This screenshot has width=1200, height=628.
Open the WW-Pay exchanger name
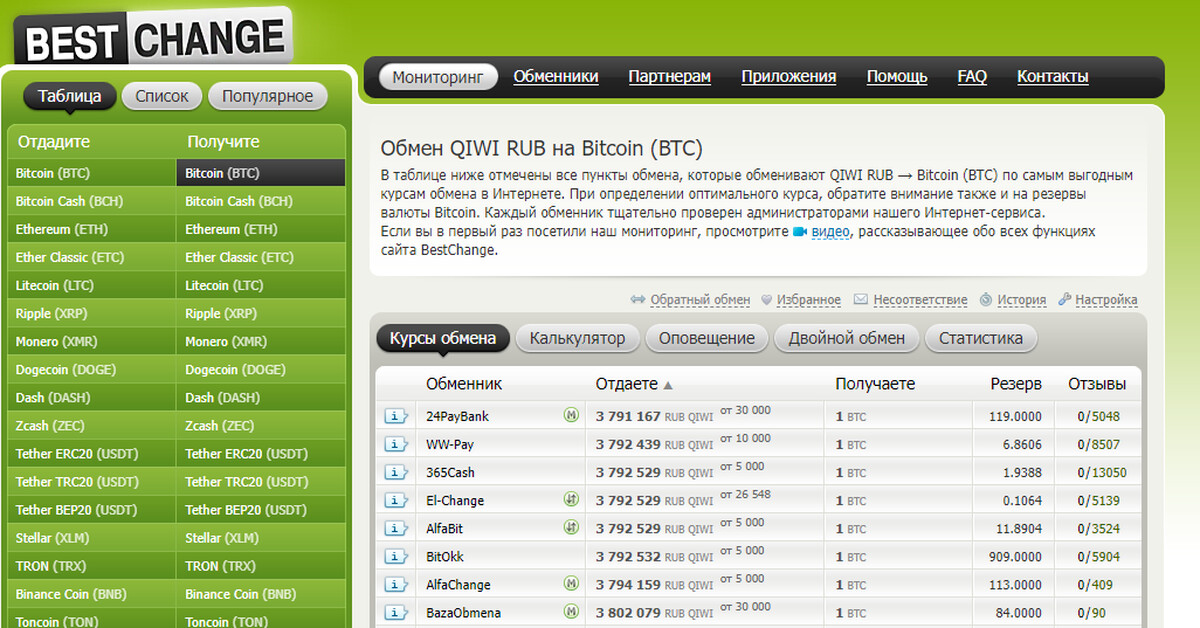(x=450, y=444)
